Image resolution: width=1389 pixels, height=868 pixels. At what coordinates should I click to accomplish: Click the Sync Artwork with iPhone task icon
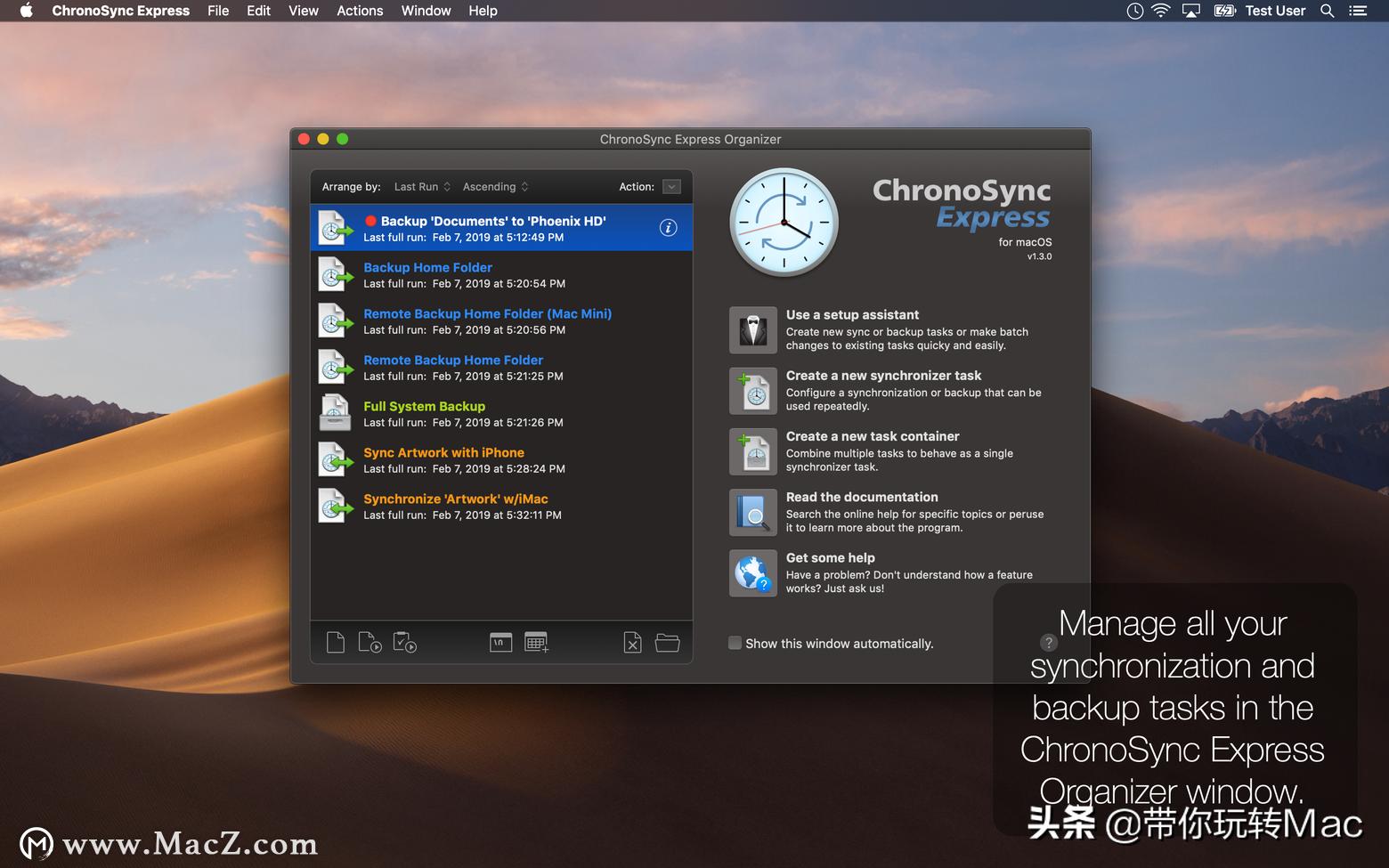point(335,459)
